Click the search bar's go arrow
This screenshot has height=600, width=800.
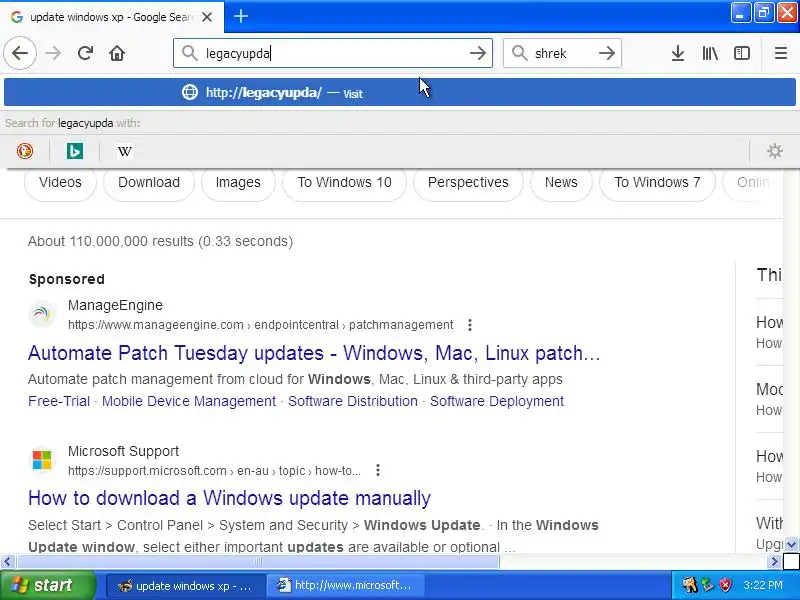pyautogui.click(x=607, y=53)
